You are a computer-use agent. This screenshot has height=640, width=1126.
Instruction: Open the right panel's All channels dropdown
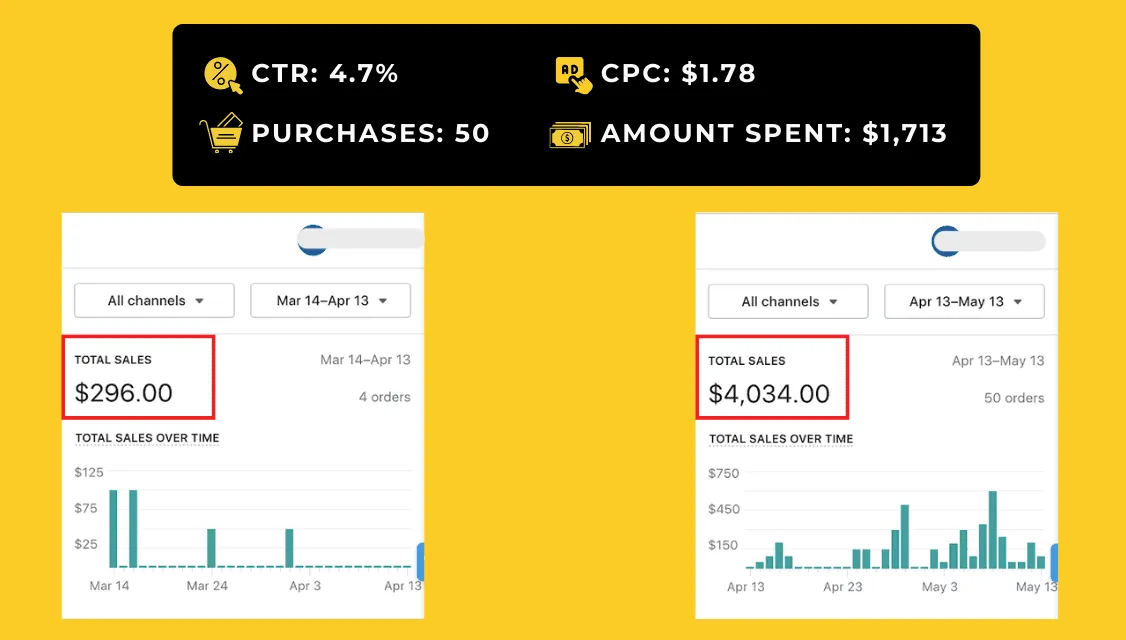[x=788, y=302]
